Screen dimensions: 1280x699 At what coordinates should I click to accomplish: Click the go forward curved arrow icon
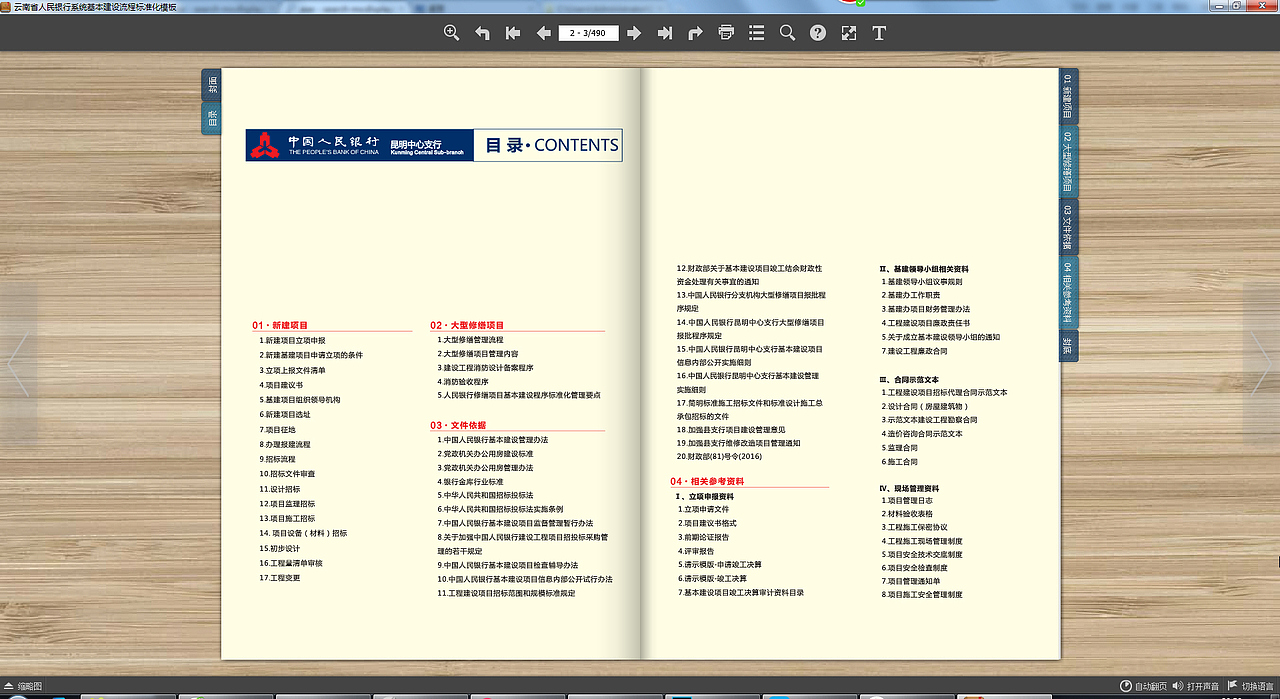[695, 33]
